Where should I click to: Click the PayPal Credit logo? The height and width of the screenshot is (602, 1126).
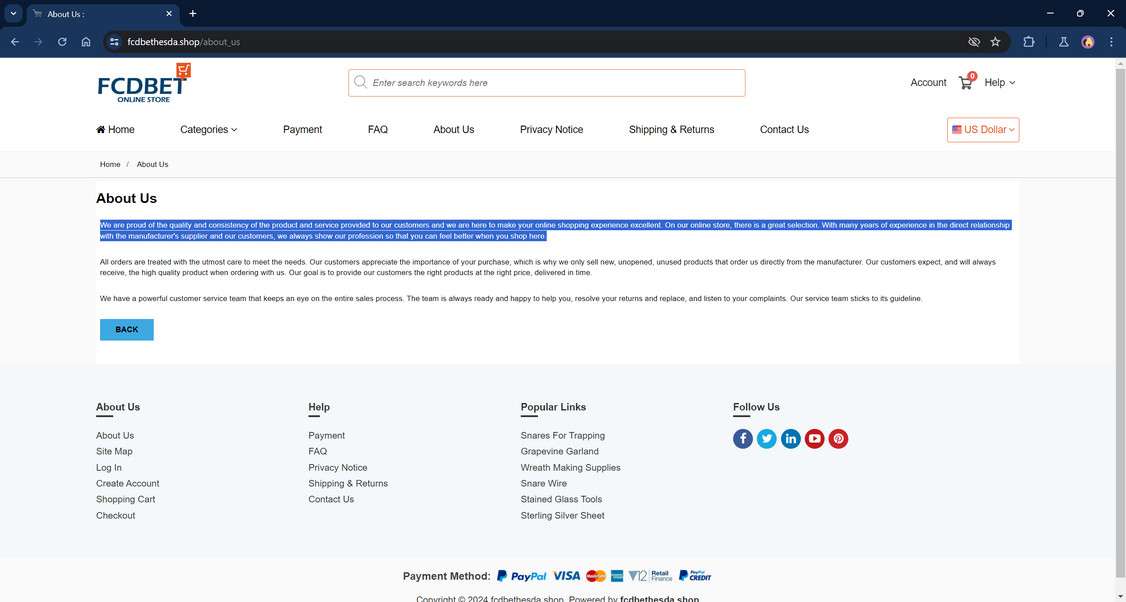point(695,576)
